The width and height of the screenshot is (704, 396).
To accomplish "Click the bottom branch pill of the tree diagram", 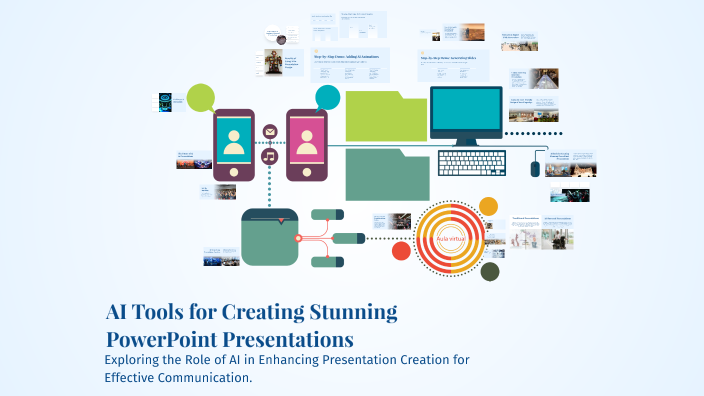I will tap(328, 262).
